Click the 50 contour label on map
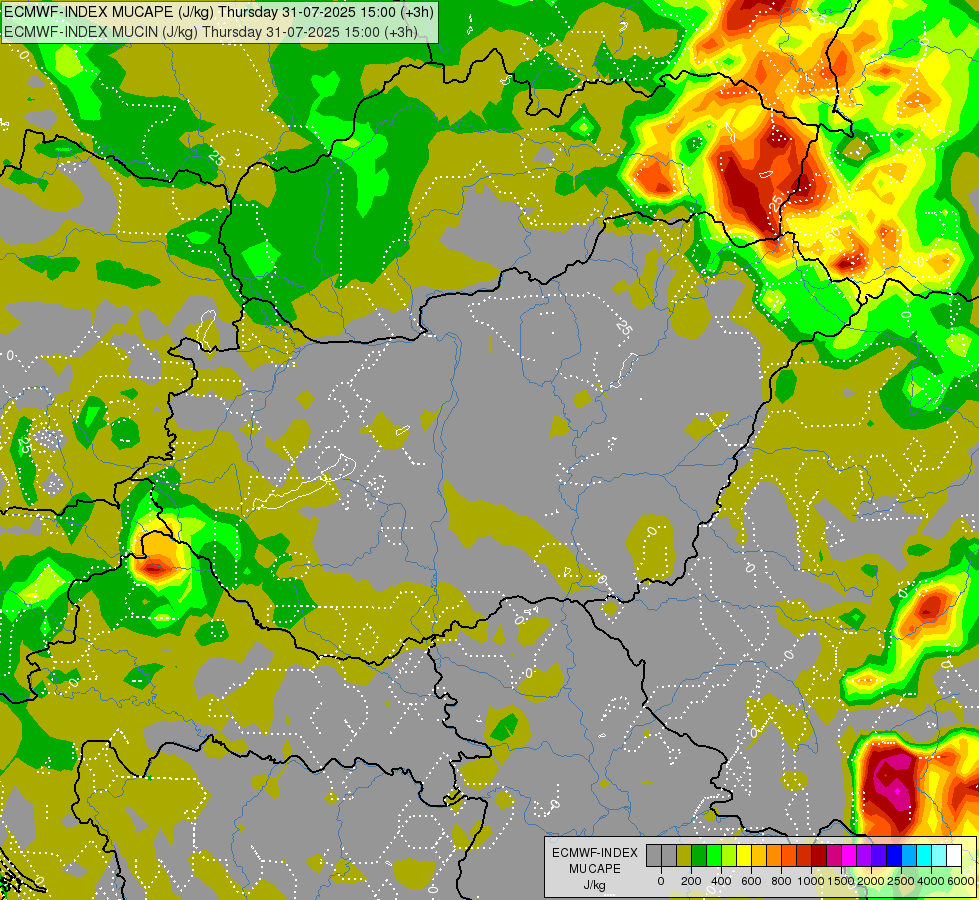Screen dimensions: 979x900 point(832,235)
